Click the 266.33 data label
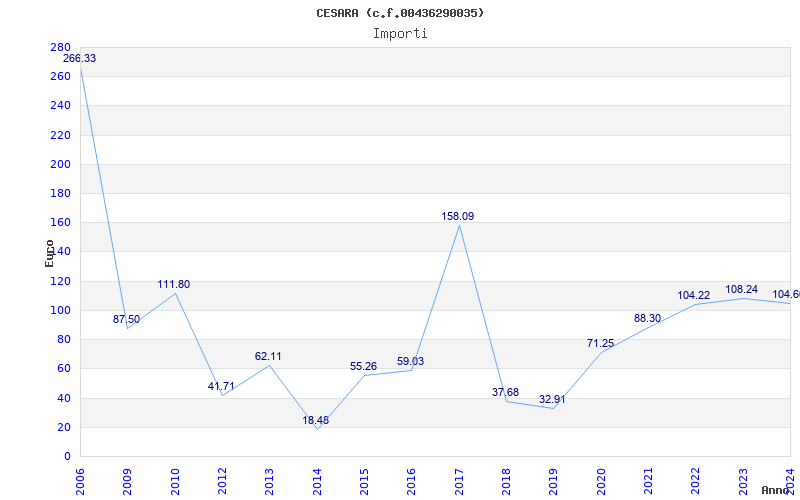This screenshot has width=800, height=500. point(79,59)
